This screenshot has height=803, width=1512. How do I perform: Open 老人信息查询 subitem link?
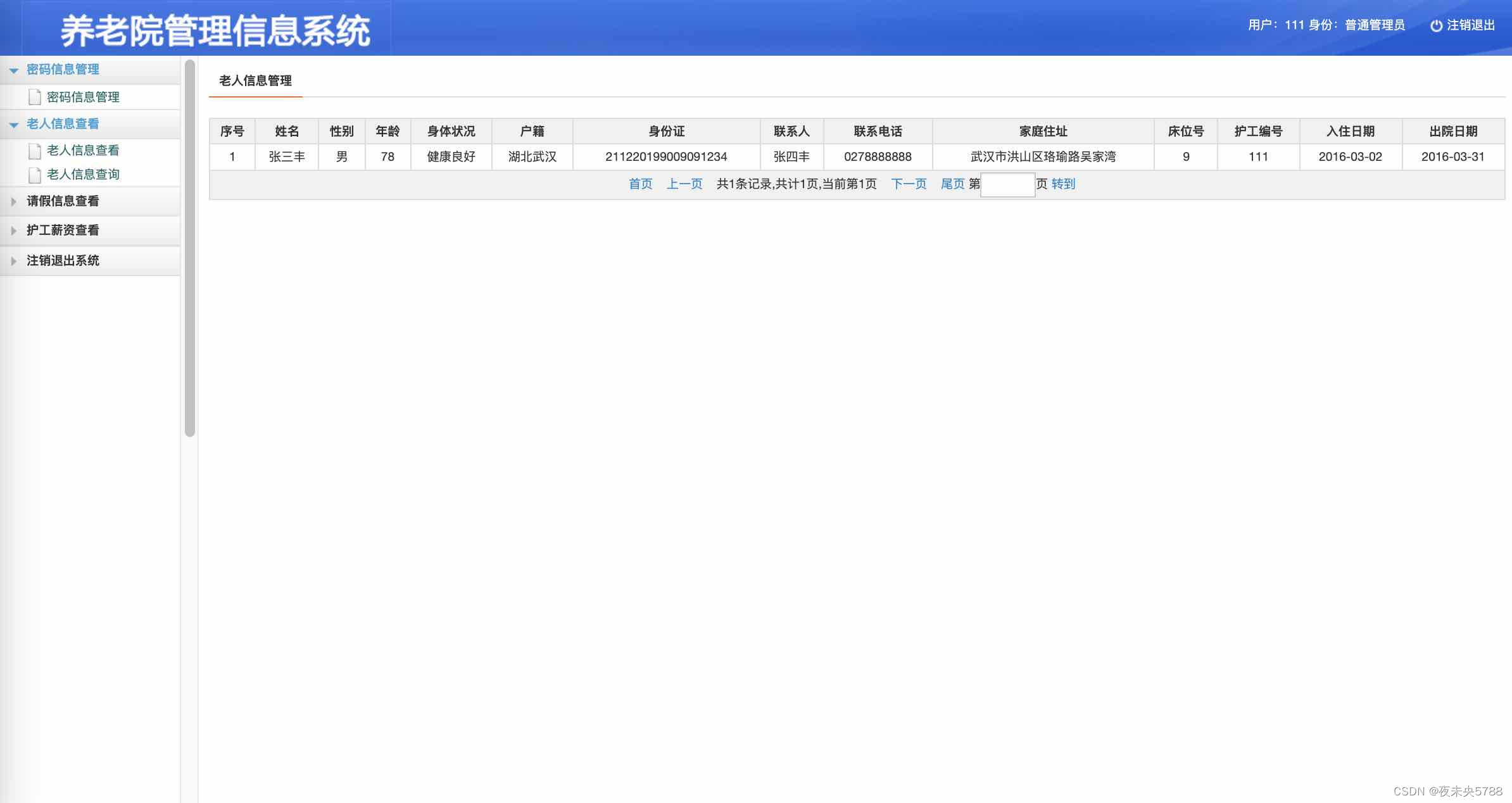pos(83,174)
